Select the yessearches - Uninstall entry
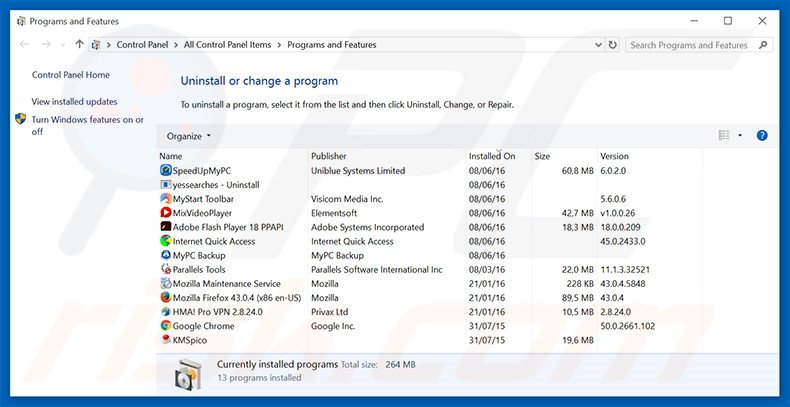The image size is (790, 407). click(216, 184)
